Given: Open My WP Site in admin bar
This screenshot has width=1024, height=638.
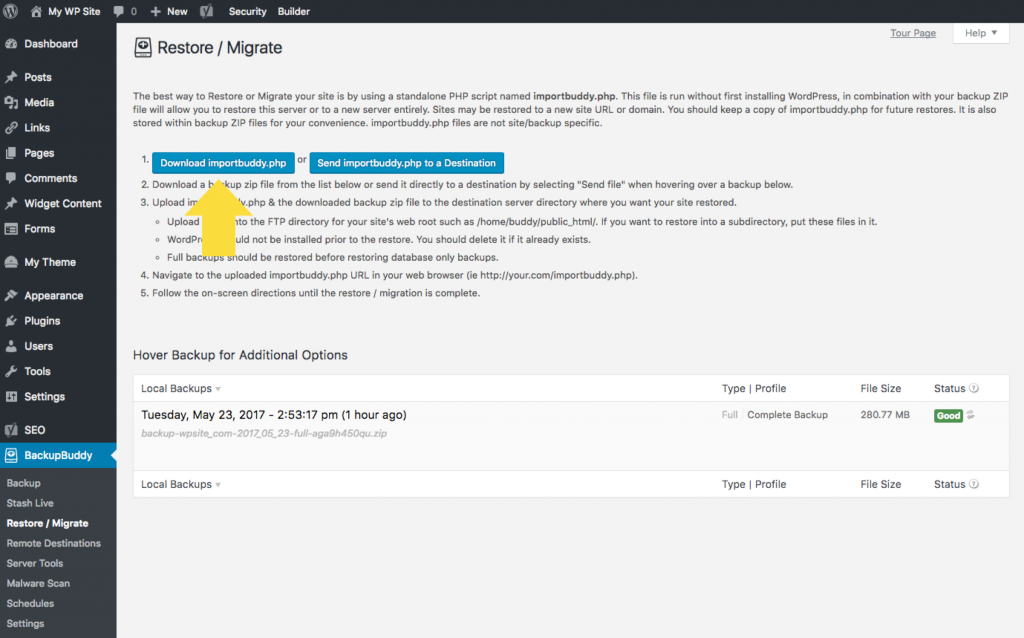Looking at the screenshot, I should click(66, 11).
